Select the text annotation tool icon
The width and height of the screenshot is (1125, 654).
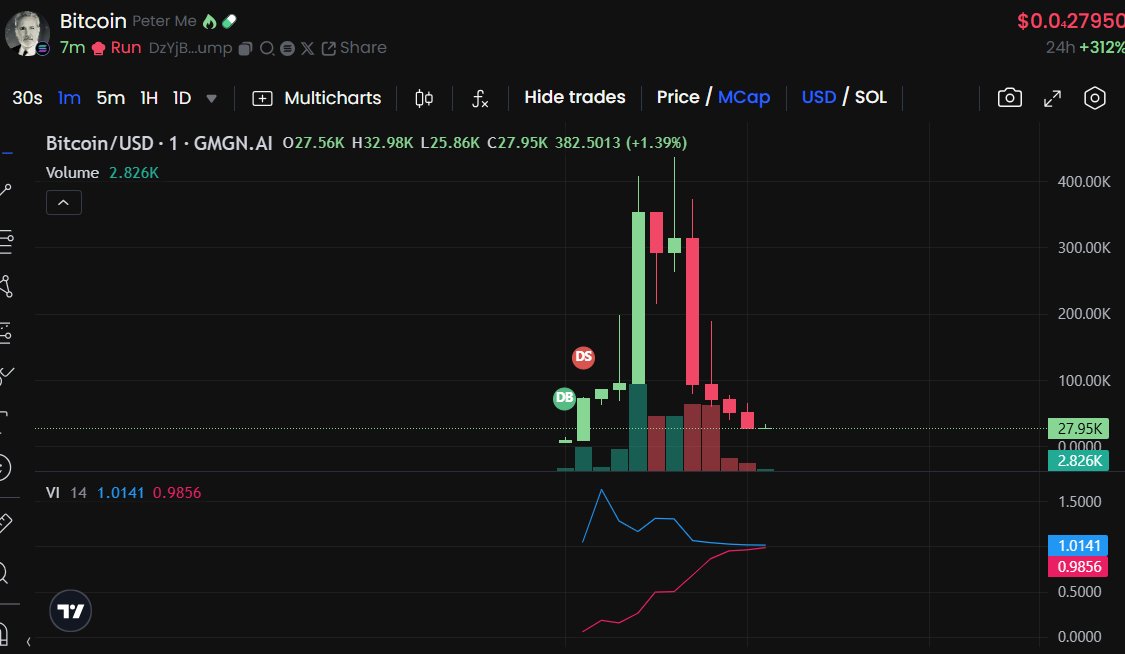(x=4, y=423)
